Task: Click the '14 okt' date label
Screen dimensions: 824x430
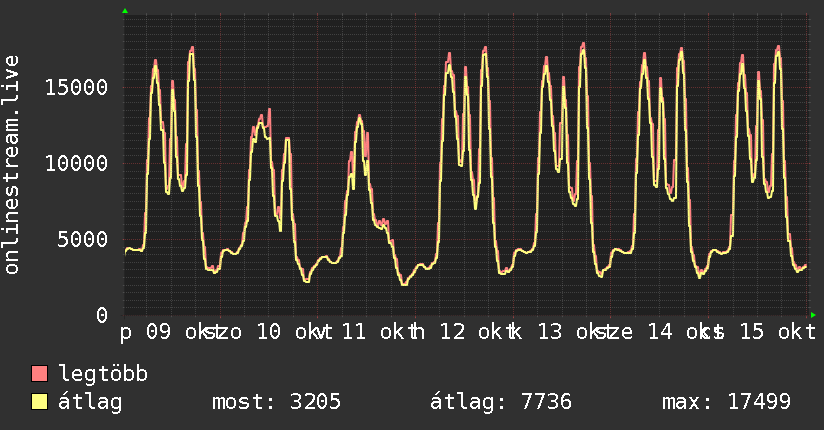Action: click(x=679, y=332)
